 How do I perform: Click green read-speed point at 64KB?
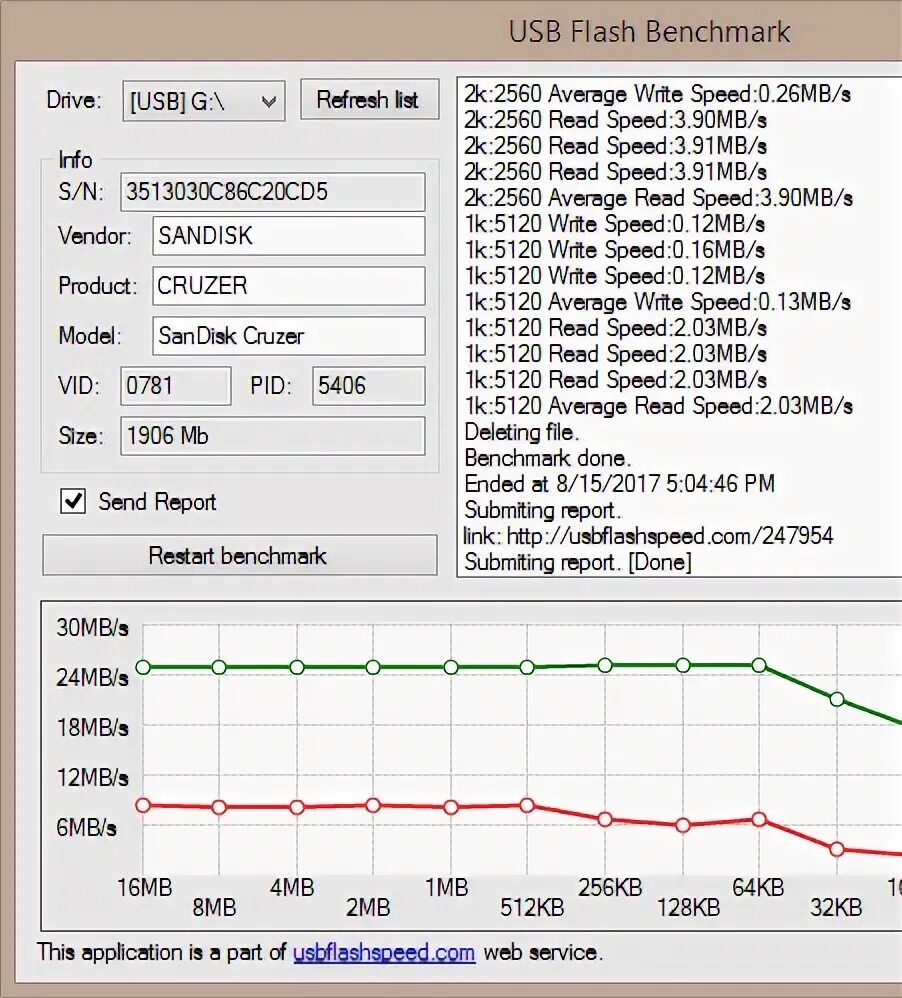click(759, 666)
